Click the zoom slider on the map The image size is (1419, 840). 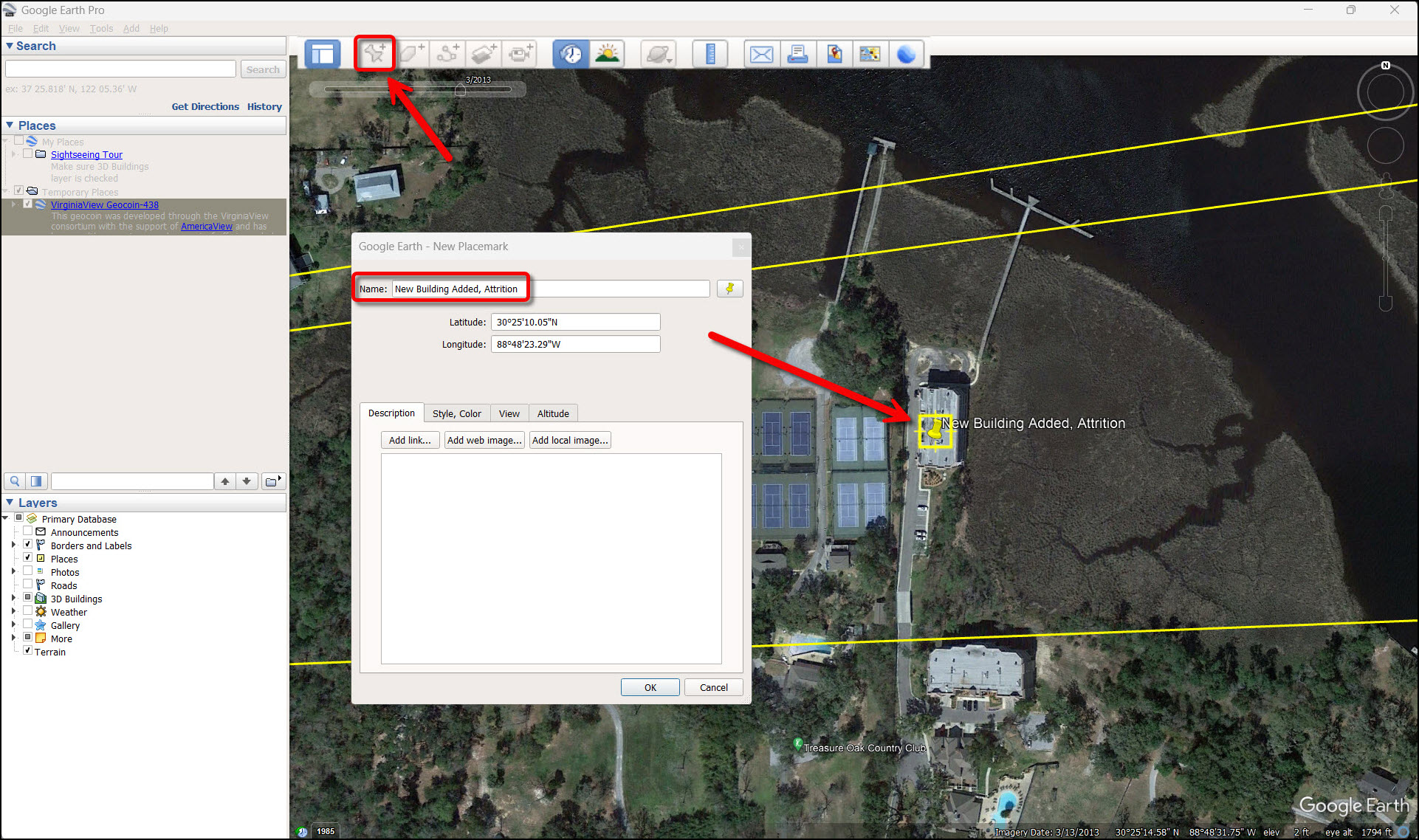[1386, 258]
